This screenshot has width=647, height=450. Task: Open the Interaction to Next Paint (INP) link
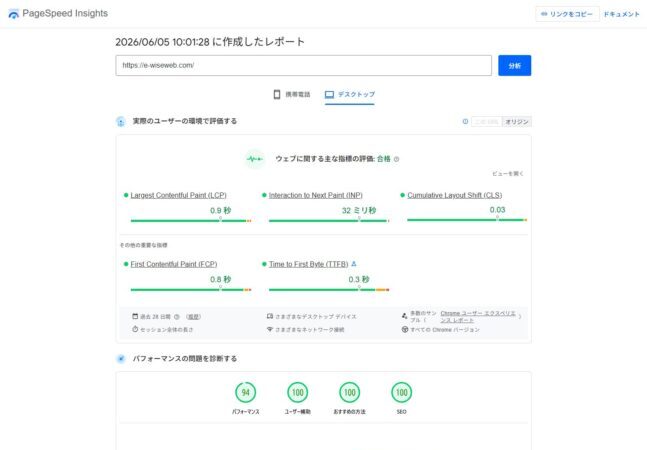click(316, 195)
